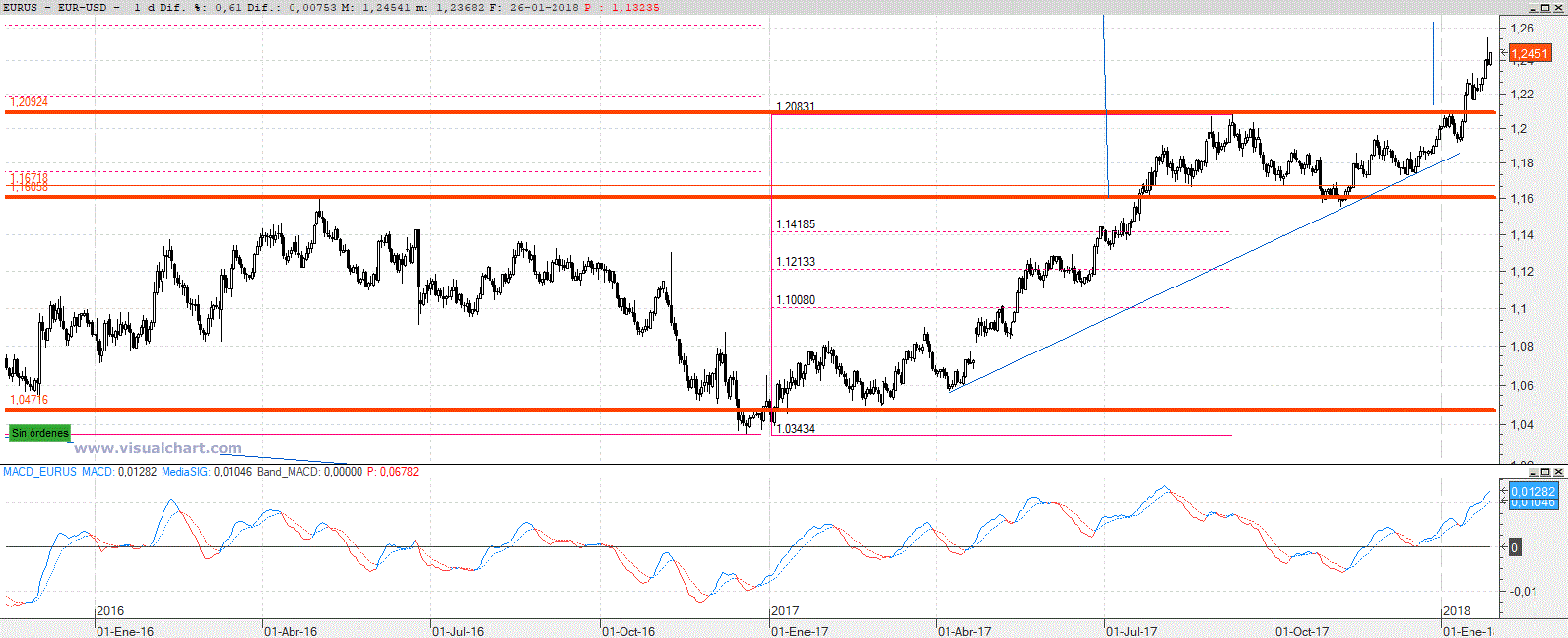Click the 01-Jul-17 date on time axis

1132,631
